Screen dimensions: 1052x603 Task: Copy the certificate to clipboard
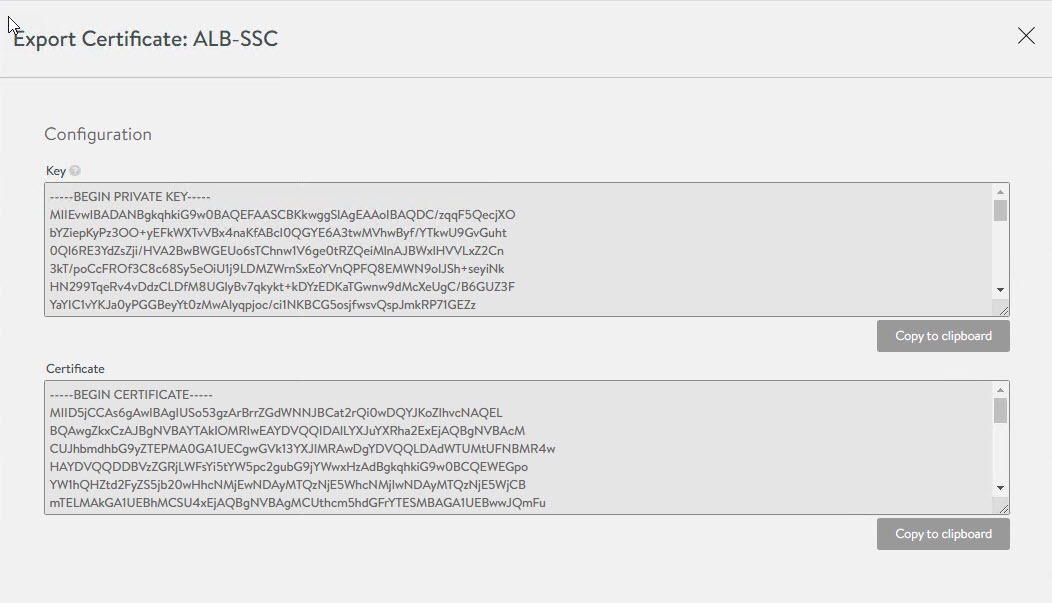click(943, 534)
